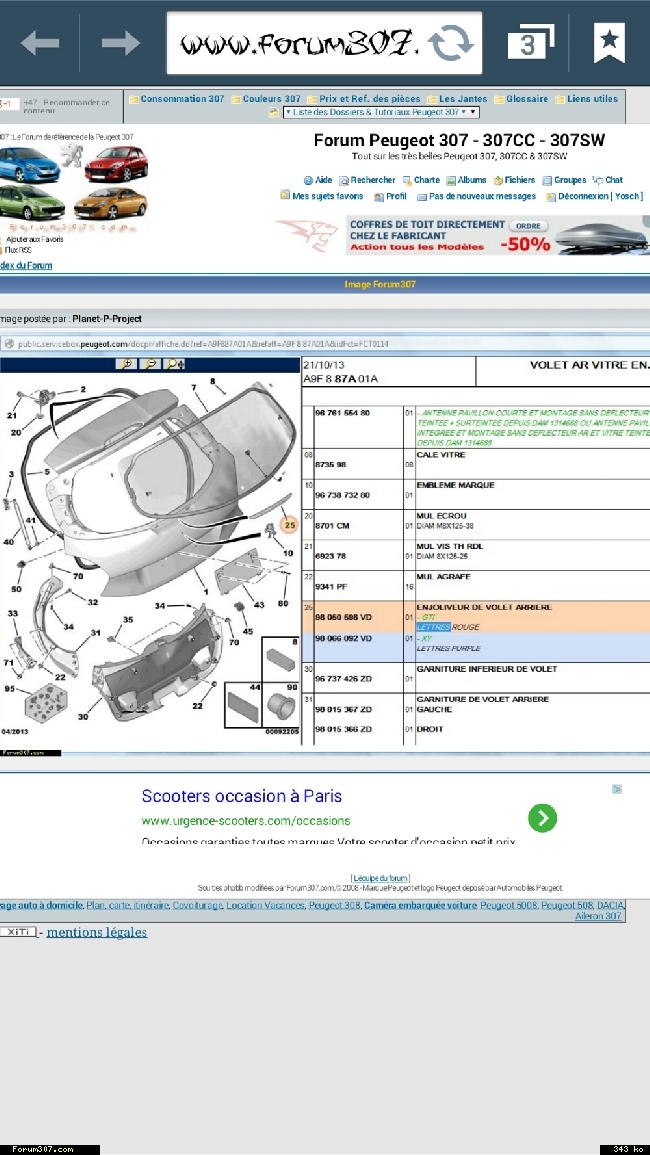The width and height of the screenshot is (650, 1155).
Task: Open the Charte icon link
Action: [x=421, y=180]
